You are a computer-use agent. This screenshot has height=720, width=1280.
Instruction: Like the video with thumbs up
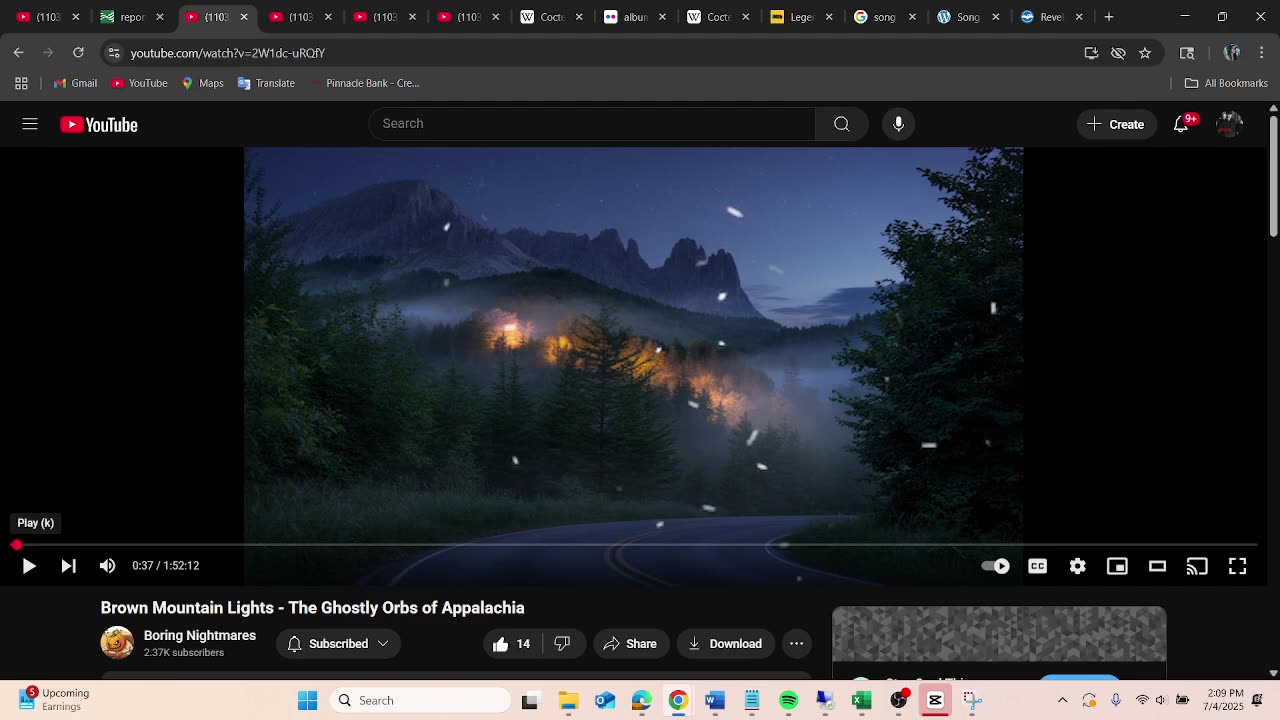tap(512, 644)
